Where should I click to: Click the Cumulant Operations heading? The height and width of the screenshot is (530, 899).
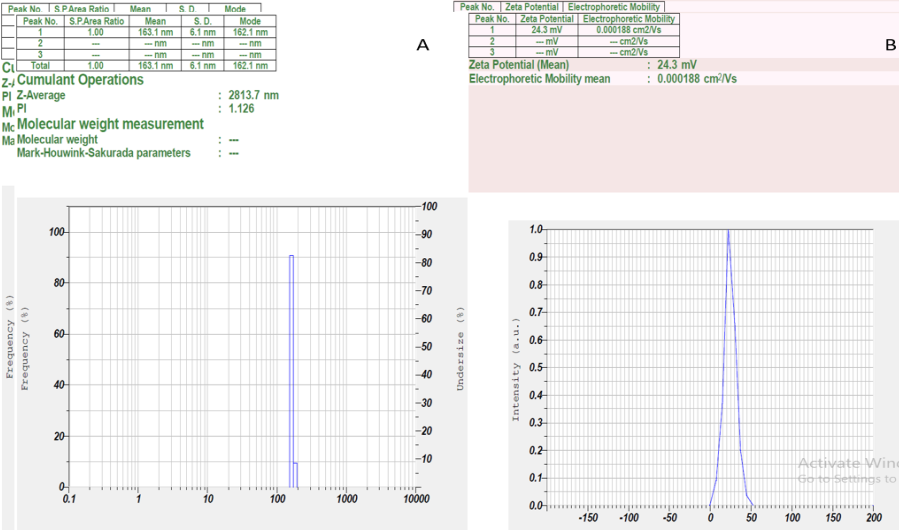coord(80,80)
